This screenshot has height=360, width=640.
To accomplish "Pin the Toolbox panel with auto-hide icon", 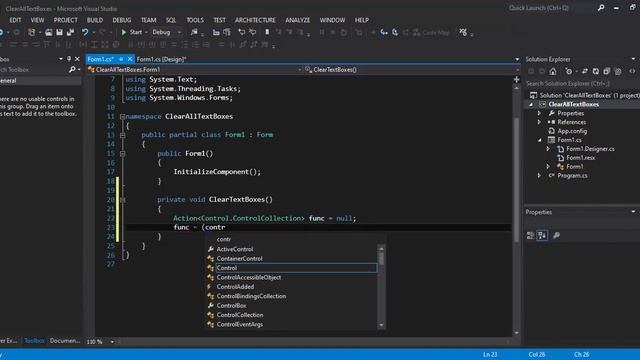I will [x=69, y=59].
